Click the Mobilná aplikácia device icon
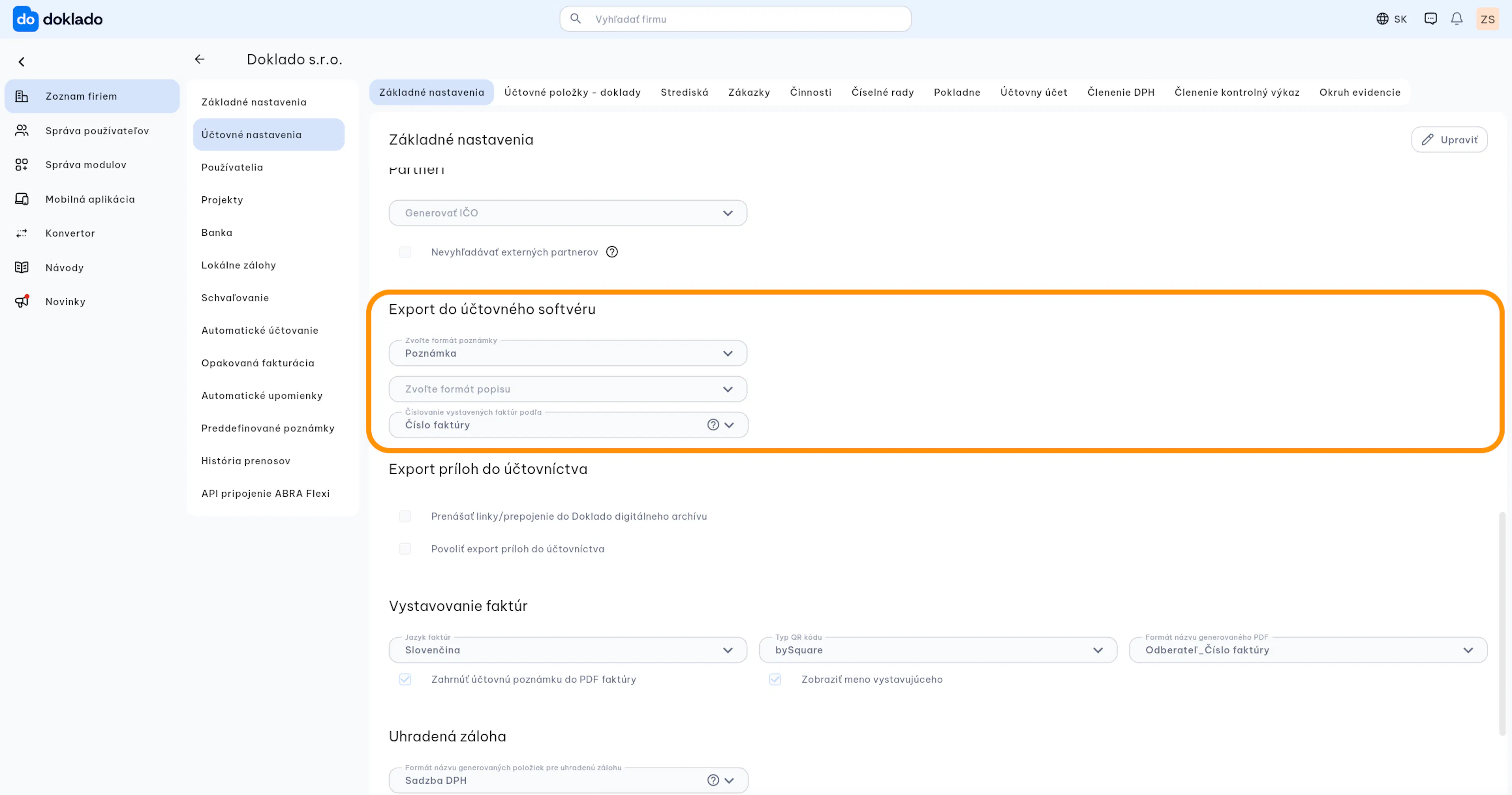Viewport: 1512px width, 795px height. point(22,199)
